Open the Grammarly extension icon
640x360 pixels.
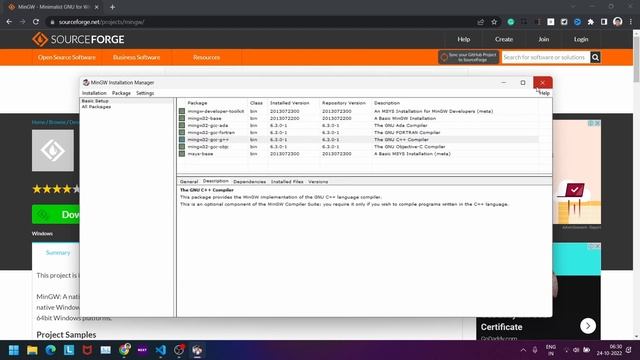[x=511, y=22]
